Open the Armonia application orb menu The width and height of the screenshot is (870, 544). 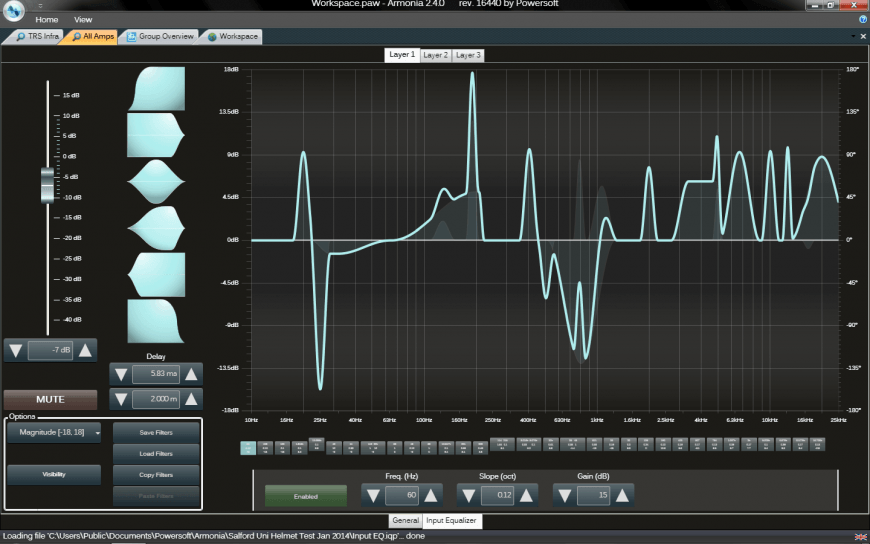pos(14,9)
